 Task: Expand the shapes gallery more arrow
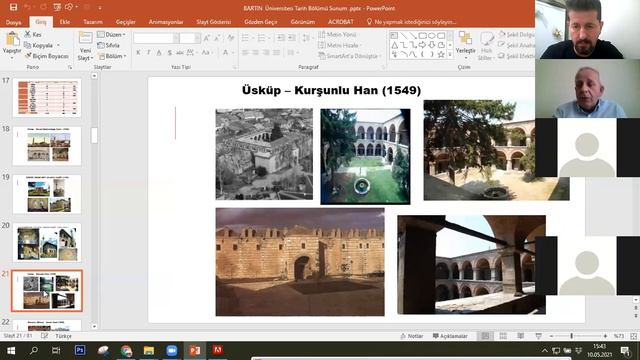(450, 54)
